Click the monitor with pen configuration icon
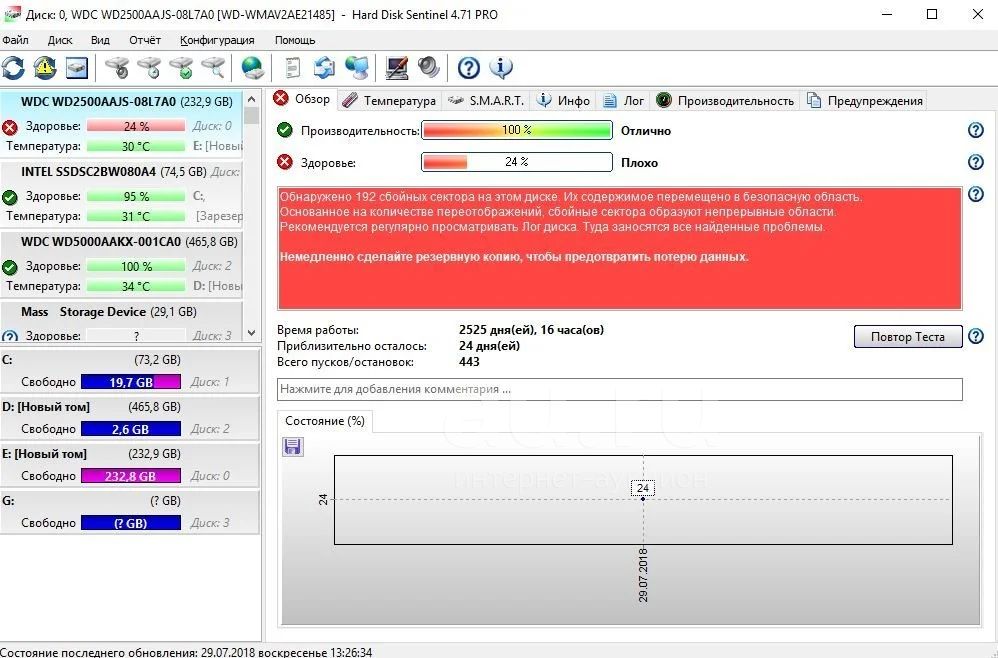Image resolution: width=998 pixels, height=658 pixels. 397,67
